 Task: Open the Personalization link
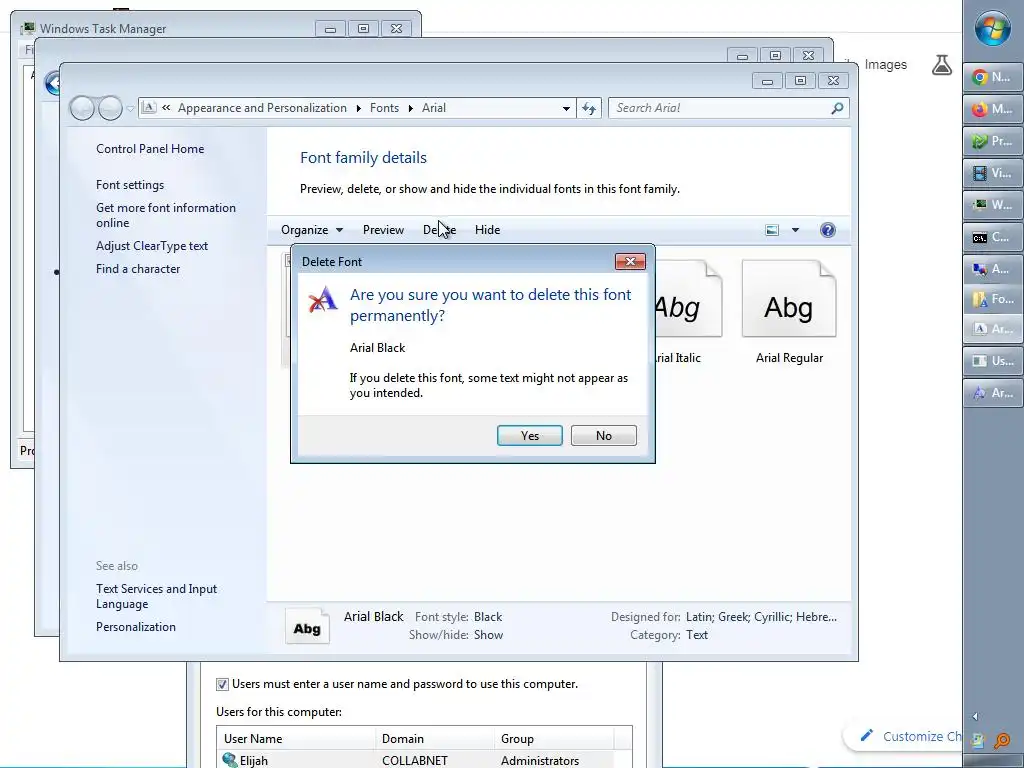tap(136, 627)
